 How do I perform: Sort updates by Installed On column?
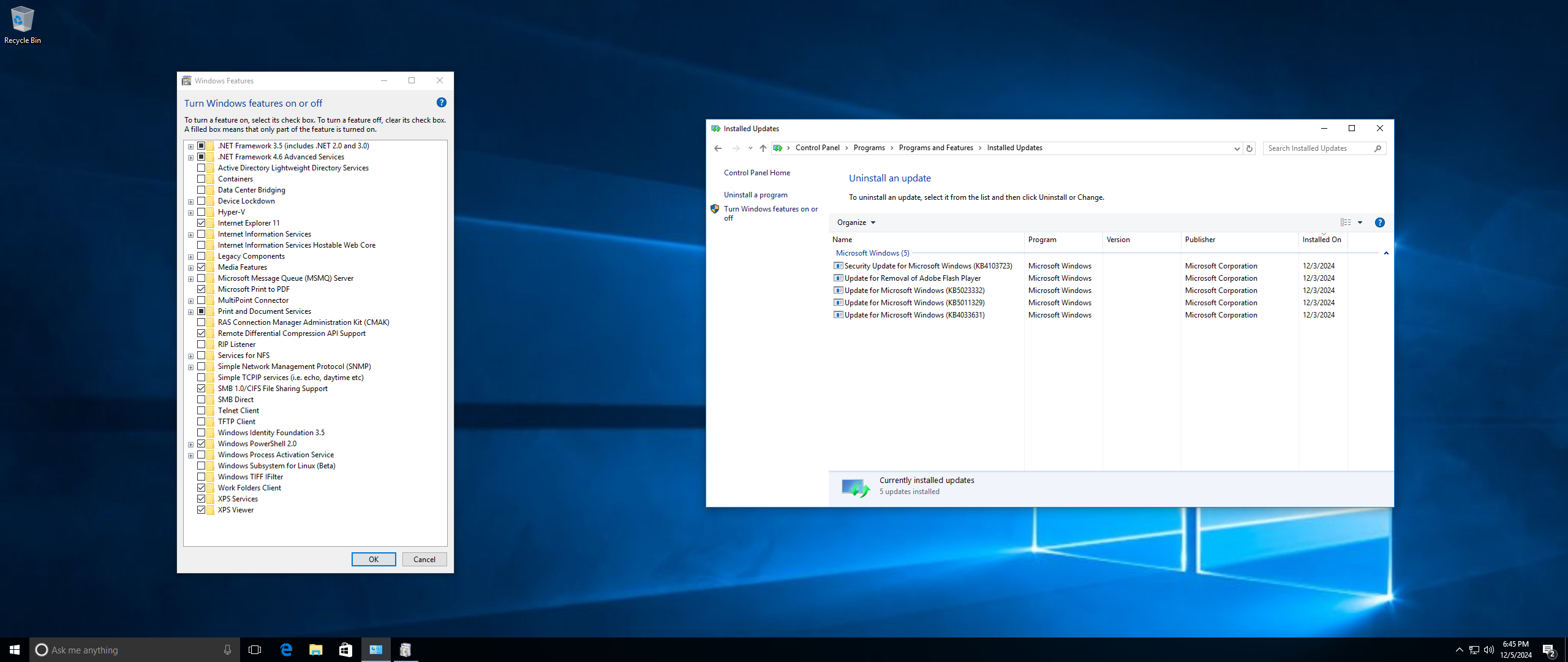pyautogui.click(x=1323, y=240)
